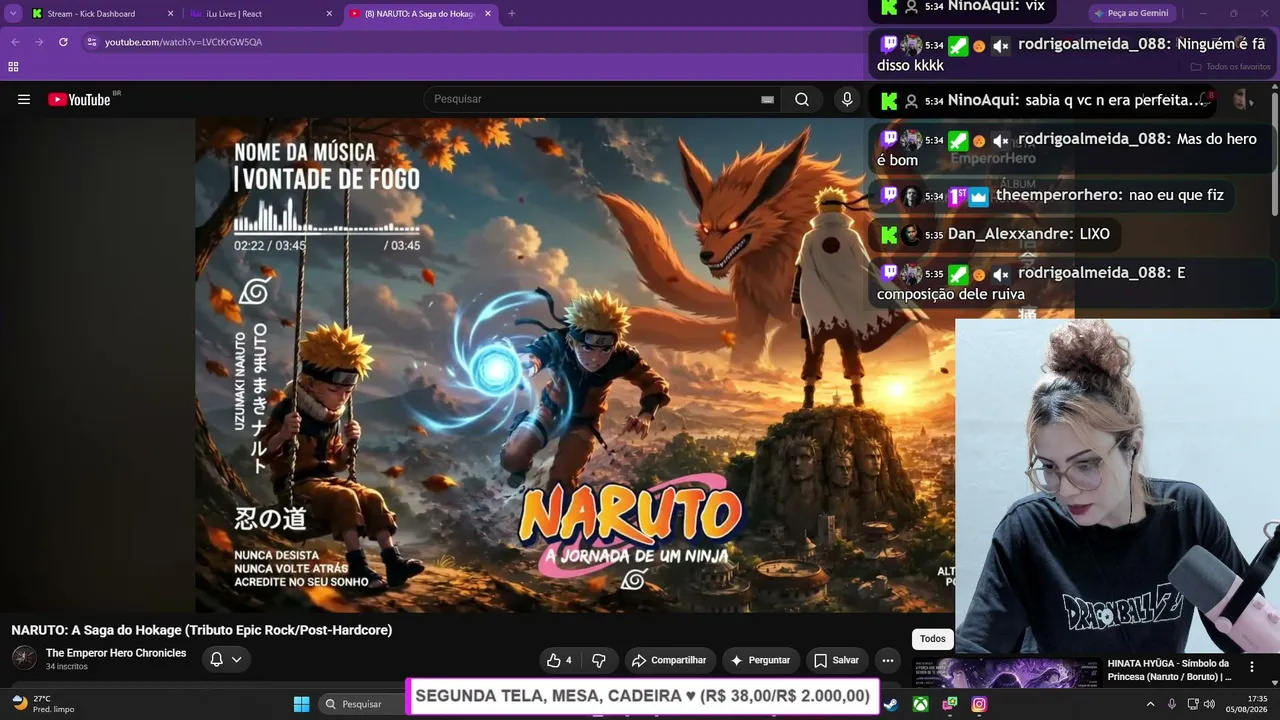This screenshot has height=720, width=1280.
Task: Expand the tab search dropdown
Action: tap(13, 14)
